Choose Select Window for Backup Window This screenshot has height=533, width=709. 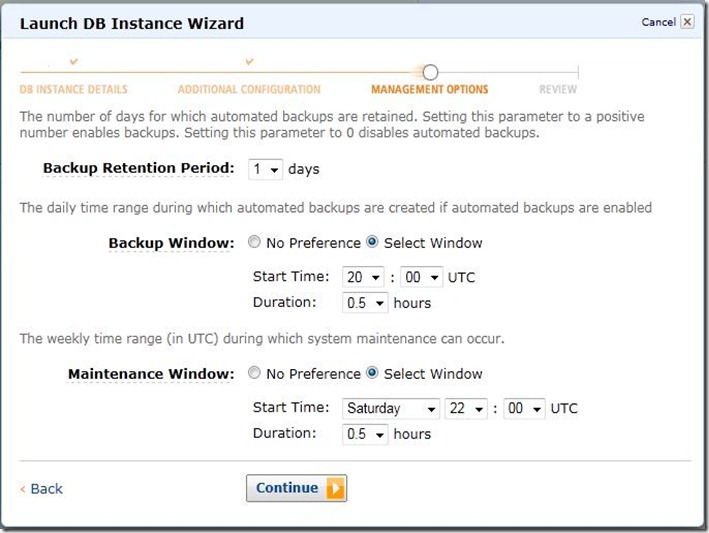(373, 243)
